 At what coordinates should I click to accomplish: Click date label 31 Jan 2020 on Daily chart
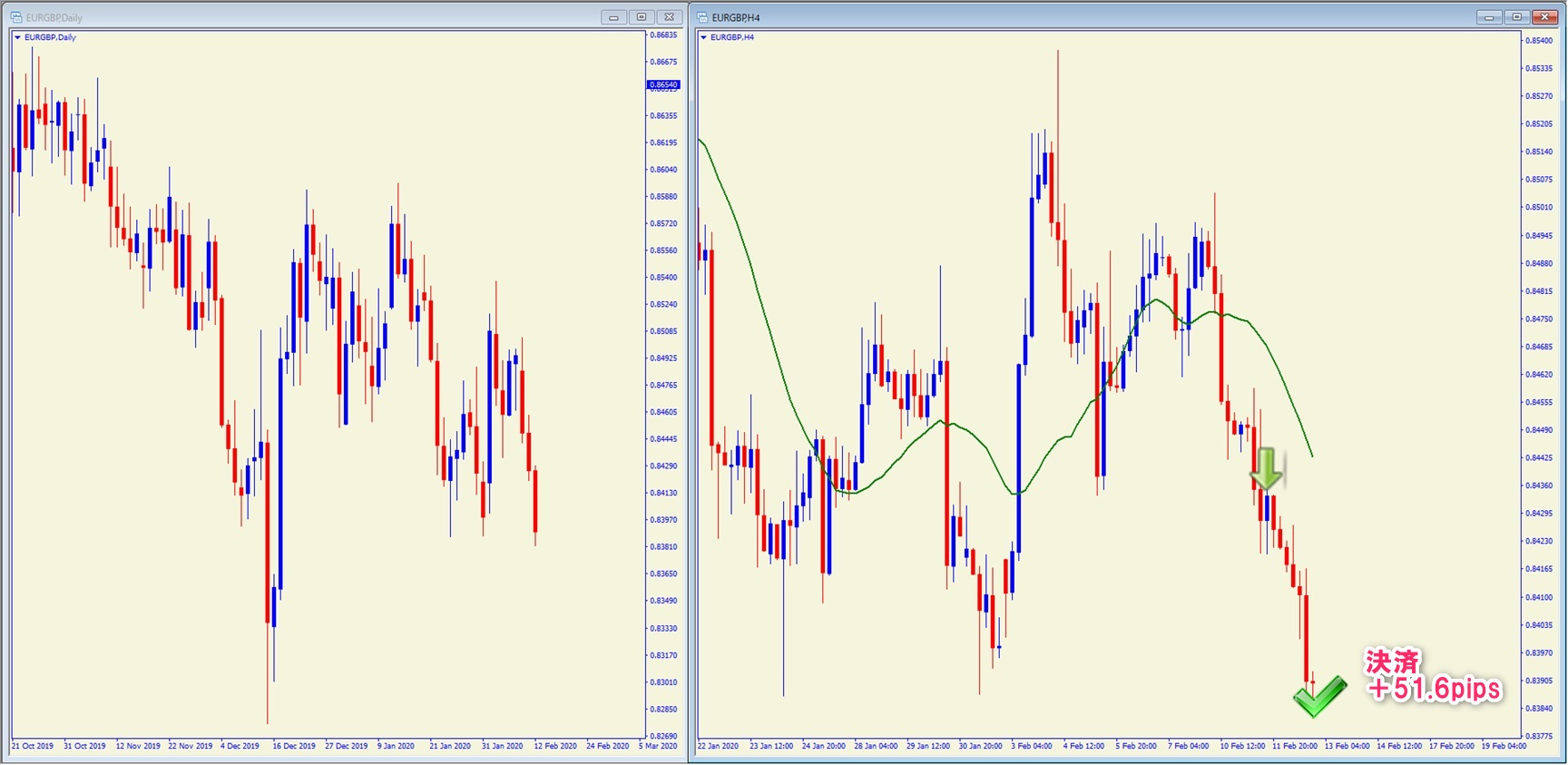pyautogui.click(x=503, y=746)
